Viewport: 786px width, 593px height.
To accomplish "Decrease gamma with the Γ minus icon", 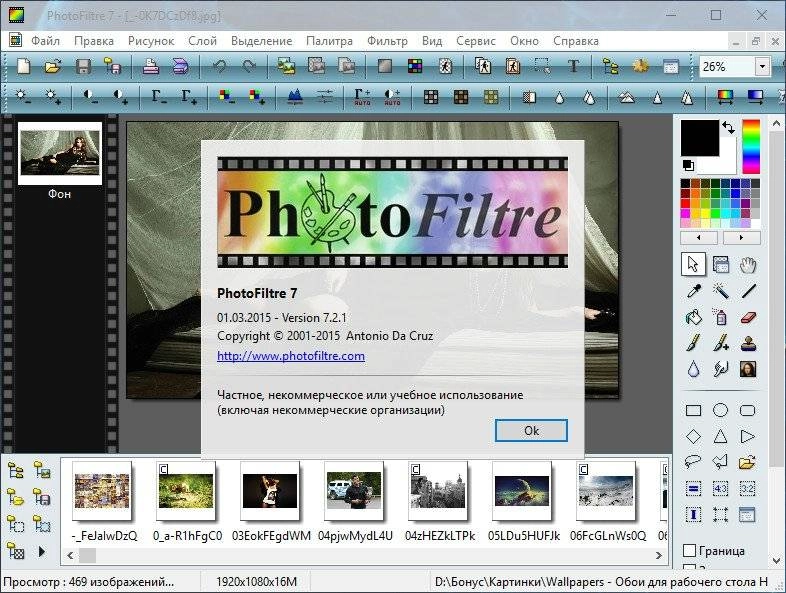I will pyautogui.click(x=159, y=96).
